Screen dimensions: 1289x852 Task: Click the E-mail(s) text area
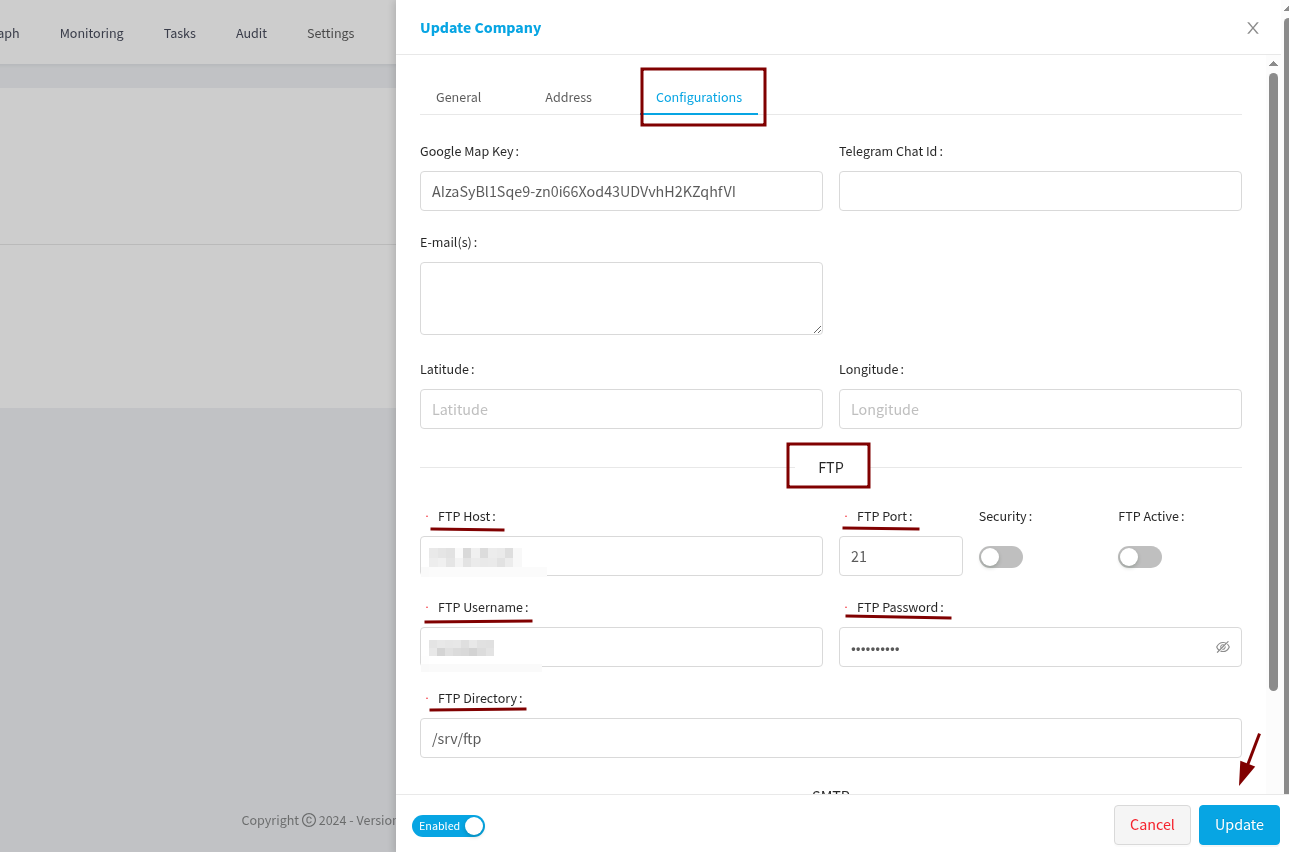620,298
